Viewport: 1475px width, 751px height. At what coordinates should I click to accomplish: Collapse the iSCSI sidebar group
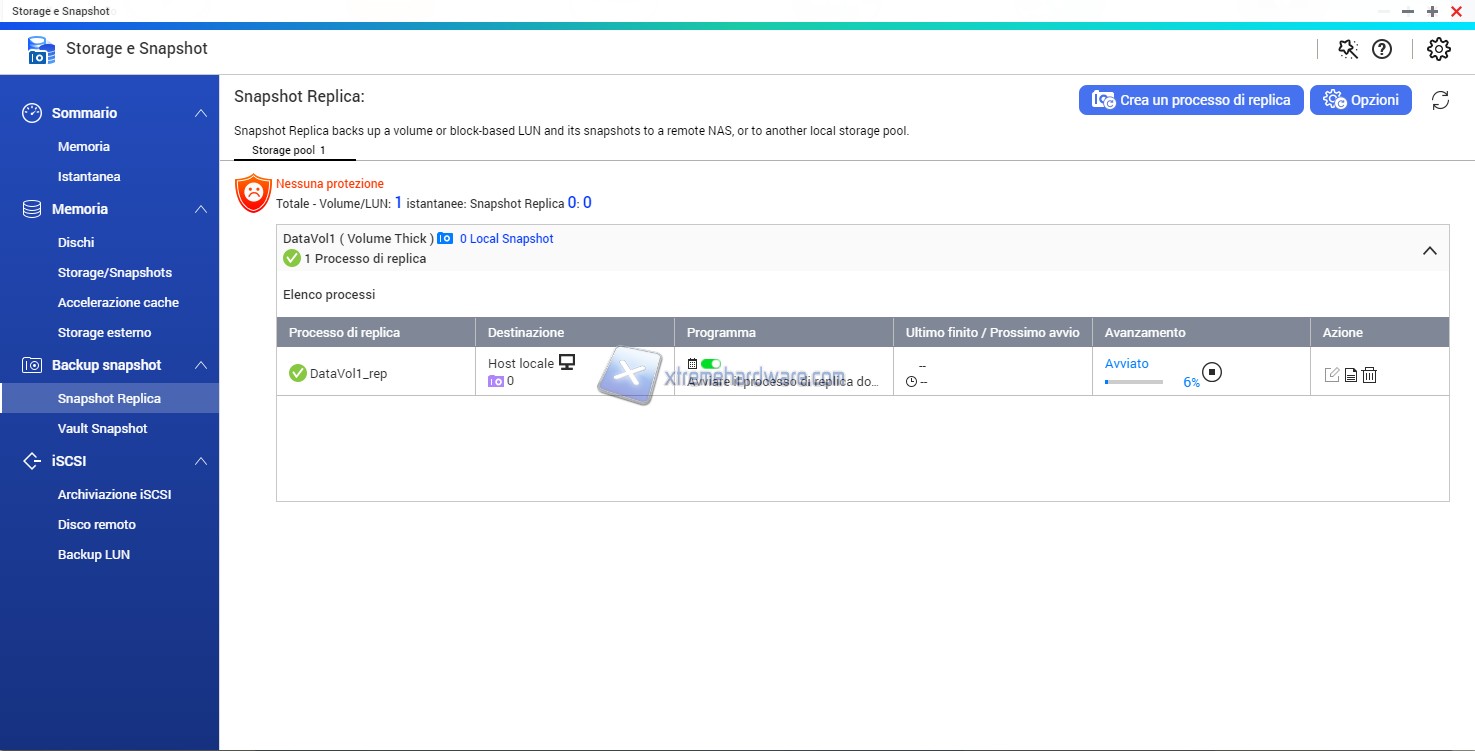tap(201, 461)
